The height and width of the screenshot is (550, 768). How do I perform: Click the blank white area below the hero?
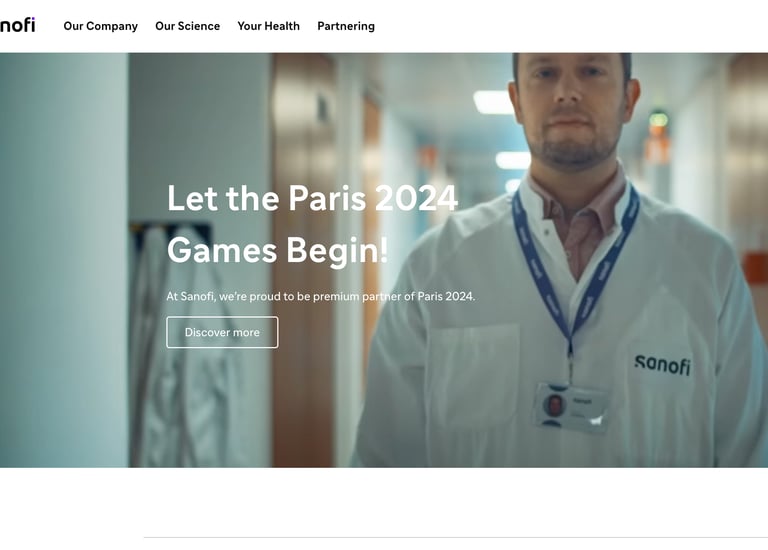(x=384, y=502)
